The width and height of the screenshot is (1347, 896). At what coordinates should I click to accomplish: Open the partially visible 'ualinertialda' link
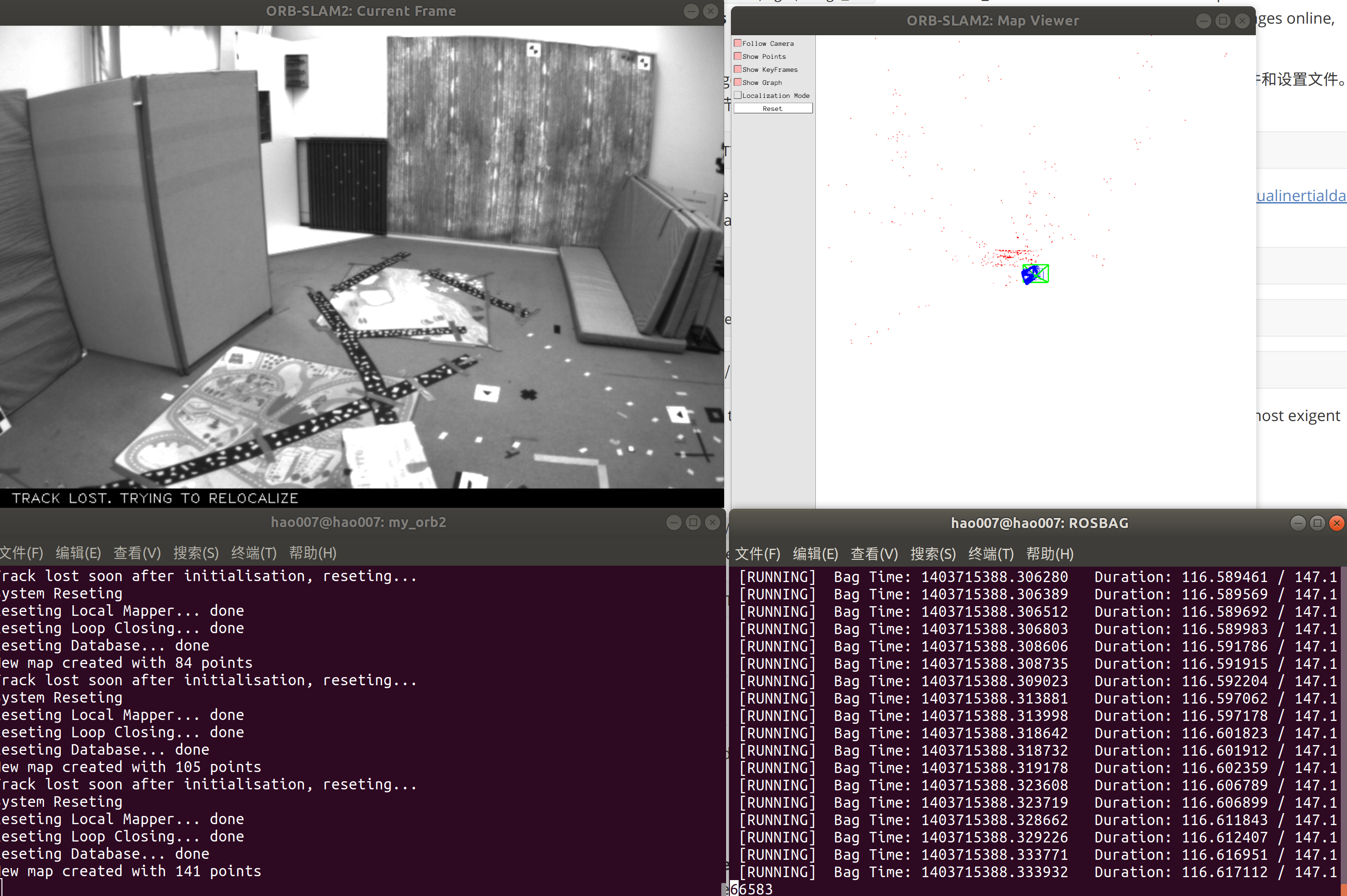1301,195
